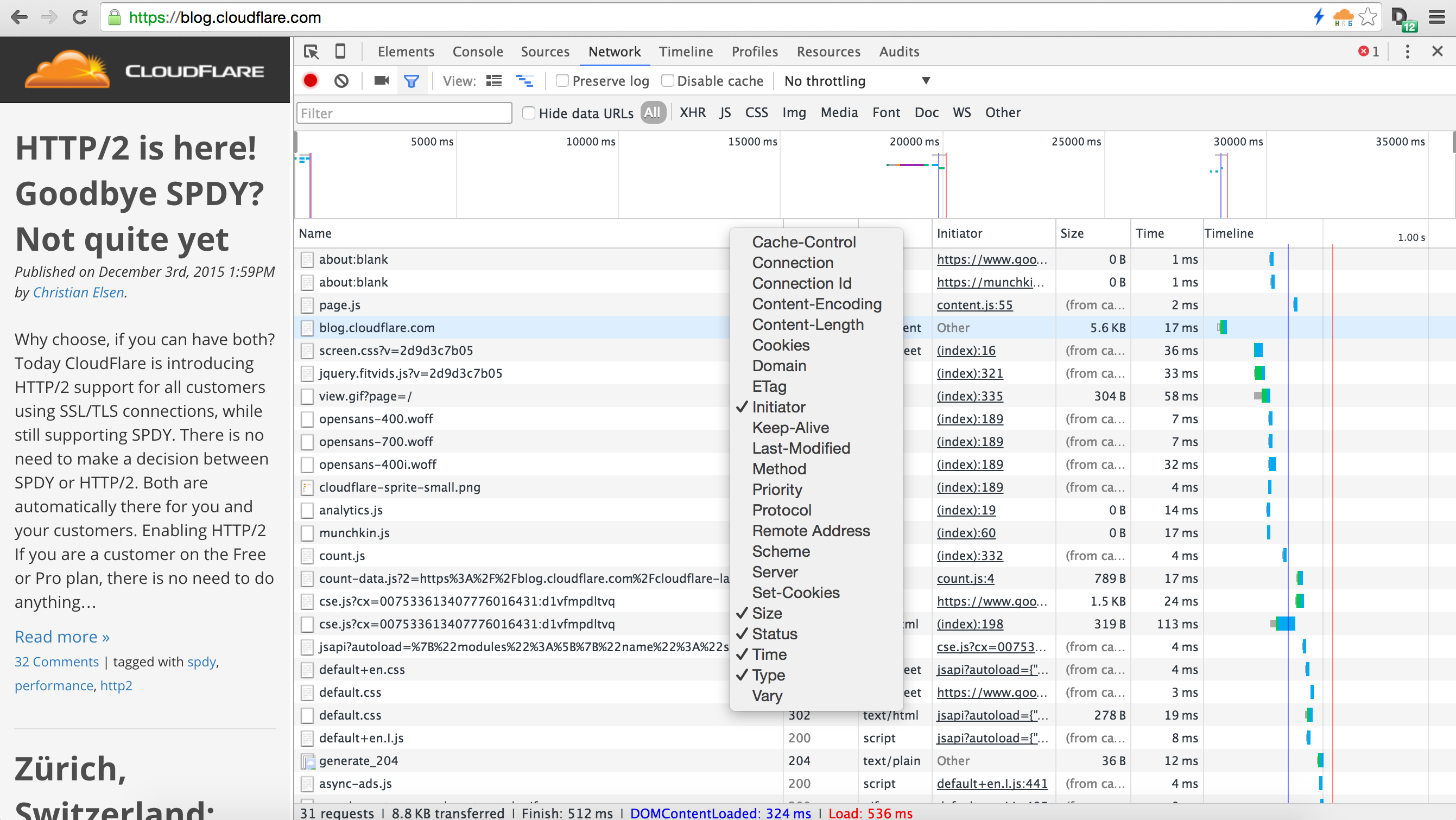Select the Network tab in DevTools
1456x820 pixels.
613,51
